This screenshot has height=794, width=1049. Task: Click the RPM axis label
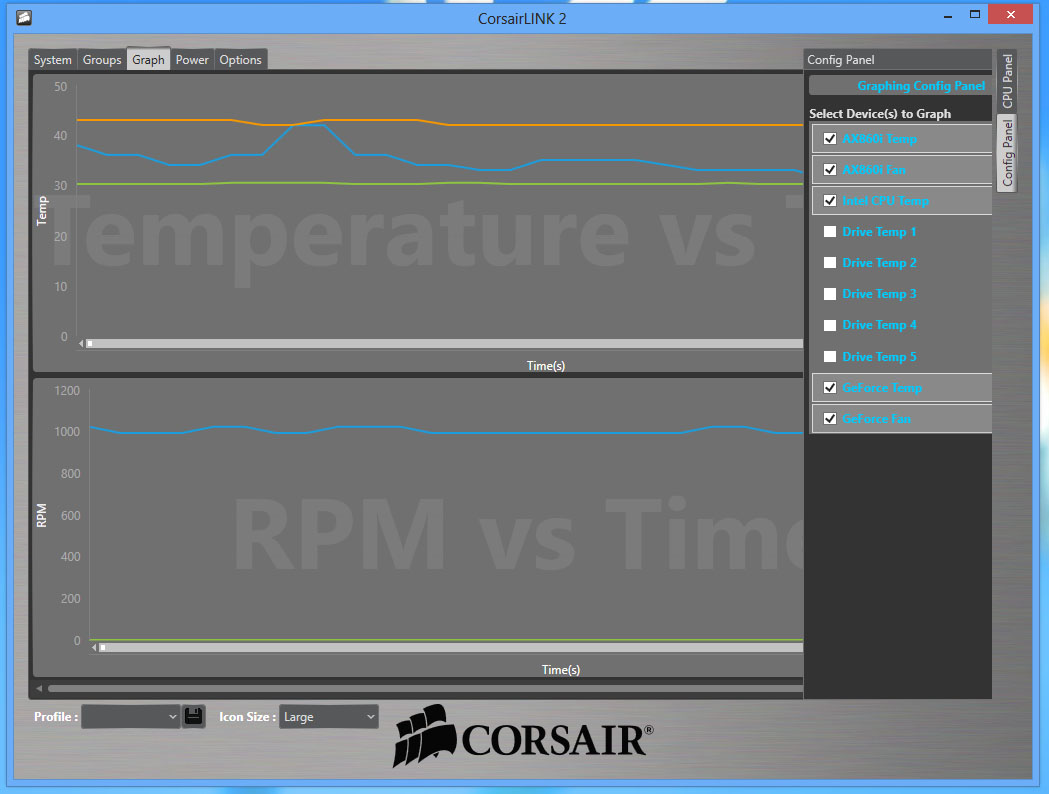[41, 515]
